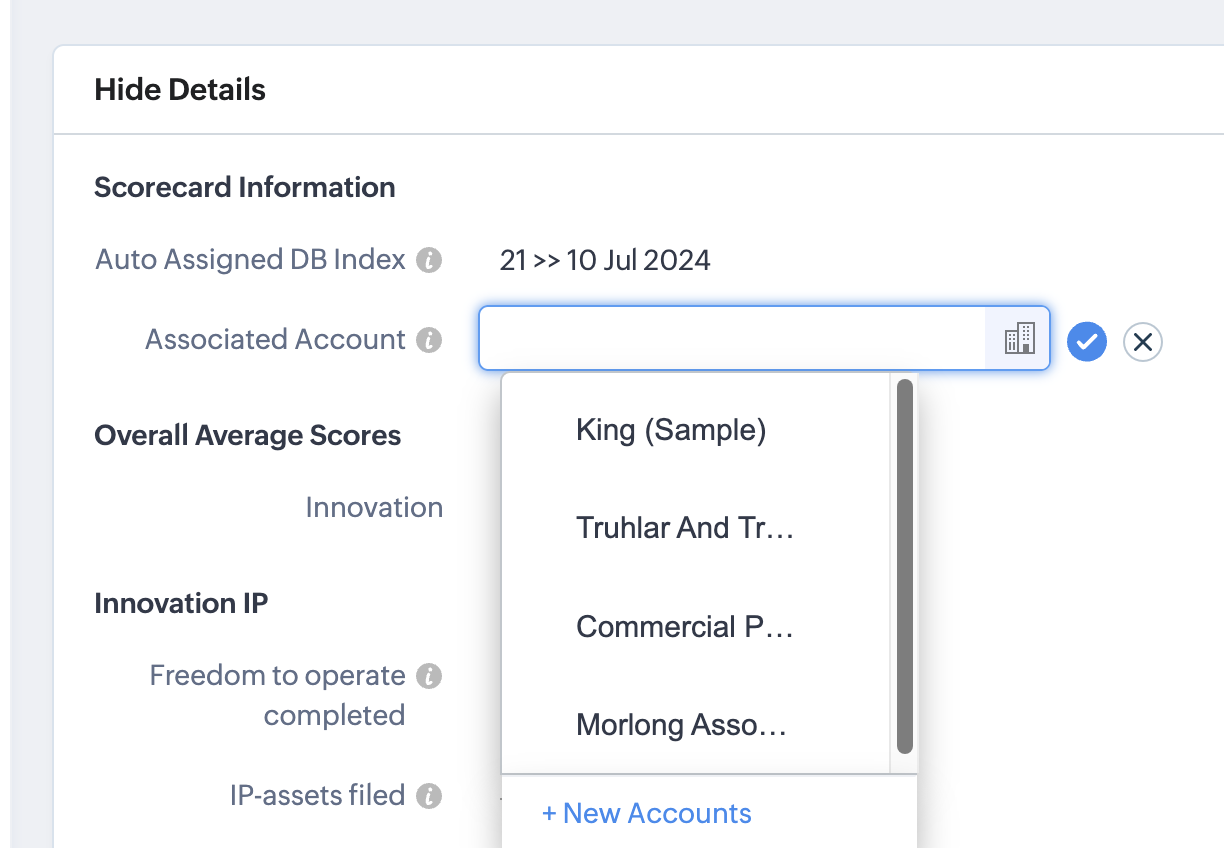
Task: Click info icon beside IP-assets filed
Action: tap(429, 796)
